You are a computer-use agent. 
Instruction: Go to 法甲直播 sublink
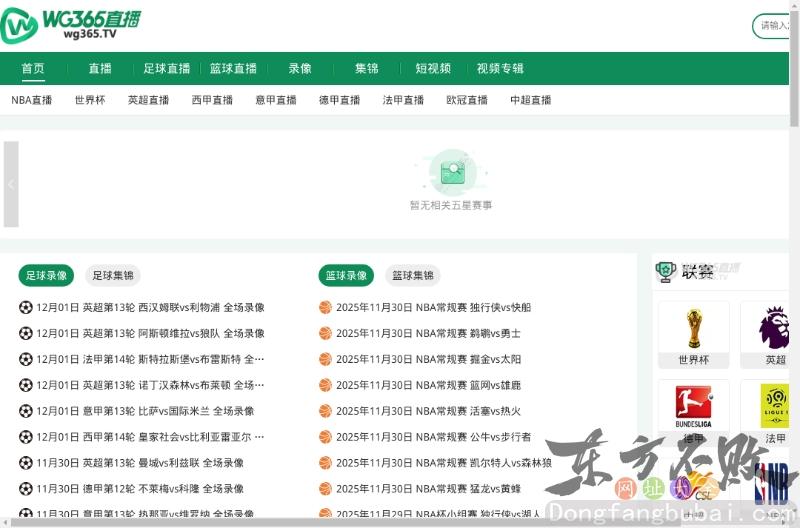coord(404,100)
